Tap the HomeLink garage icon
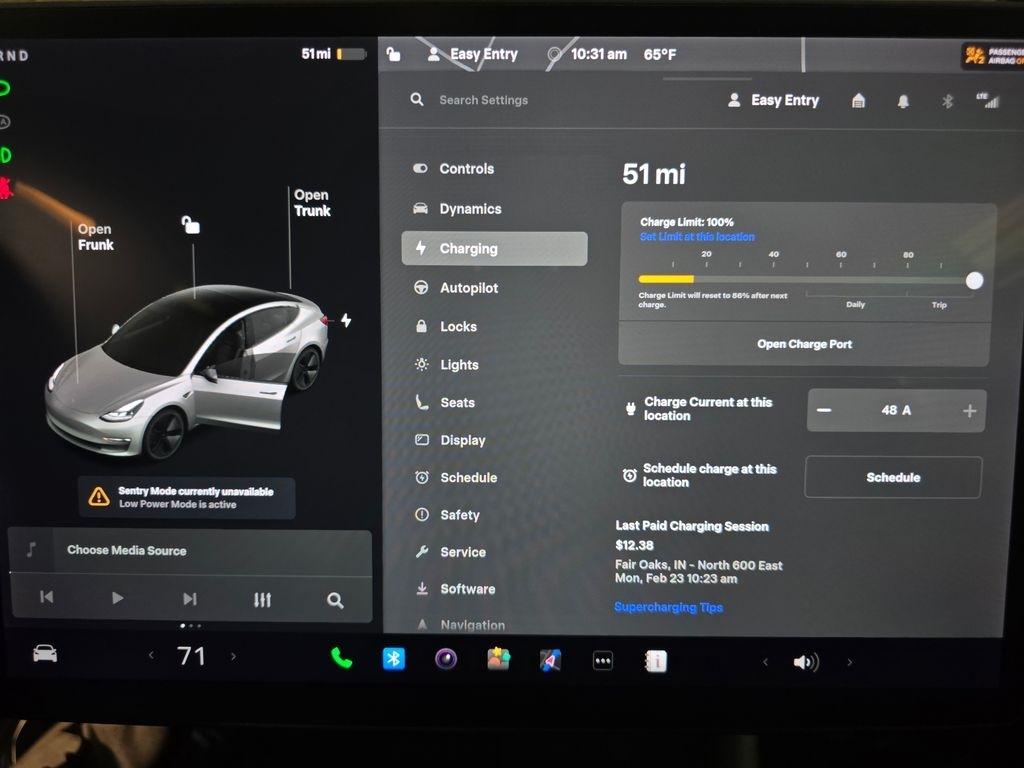Image resolution: width=1024 pixels, height=768 pixels. pyautogui.click(x=858, y=101)
